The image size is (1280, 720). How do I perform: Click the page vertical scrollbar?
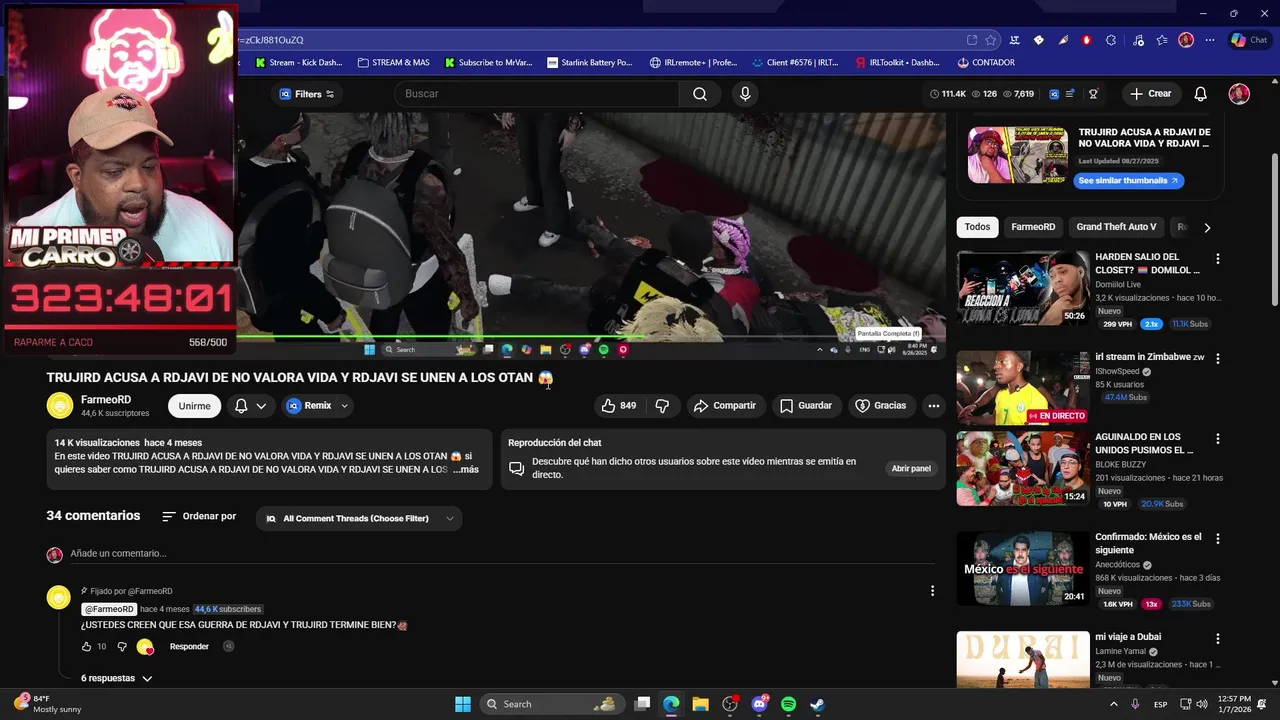(1274, 230)
